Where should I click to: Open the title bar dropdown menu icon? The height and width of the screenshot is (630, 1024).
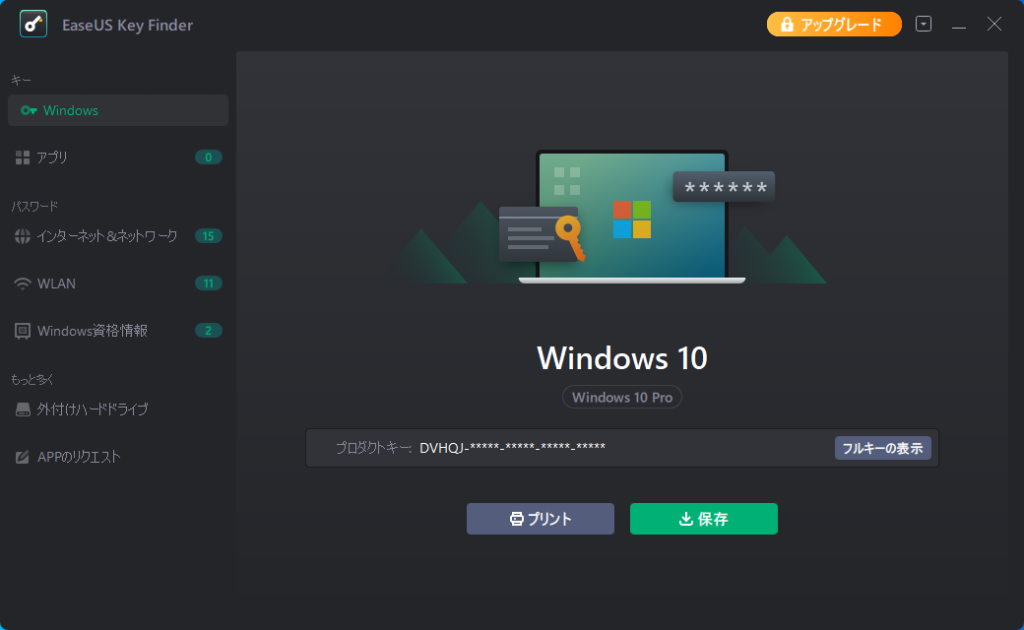923,24
